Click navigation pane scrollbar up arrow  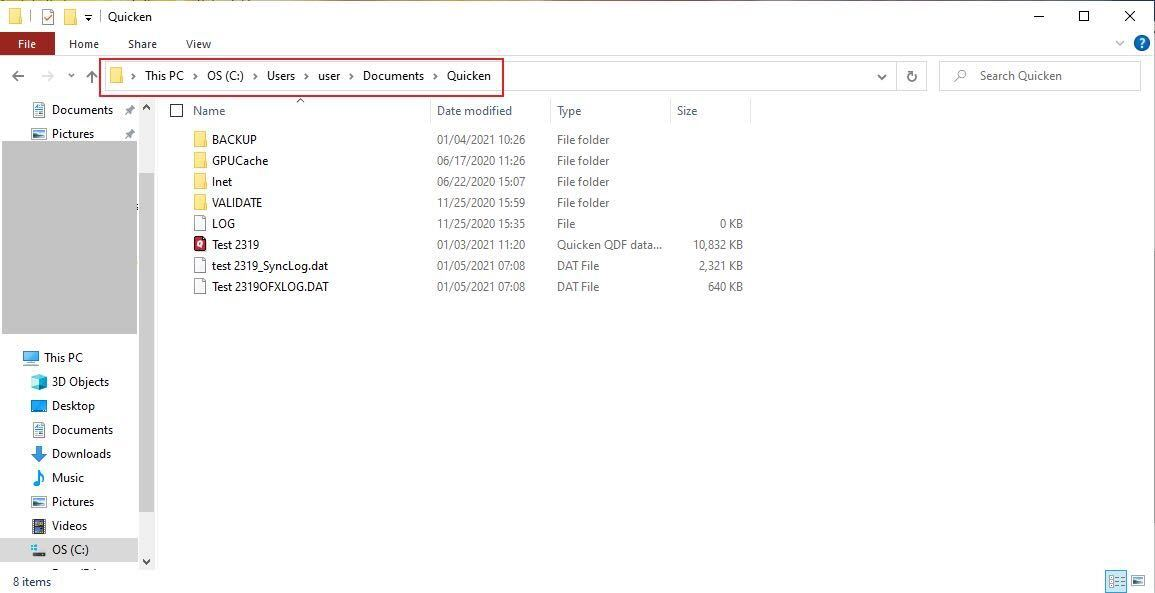(x=146, y=108)
